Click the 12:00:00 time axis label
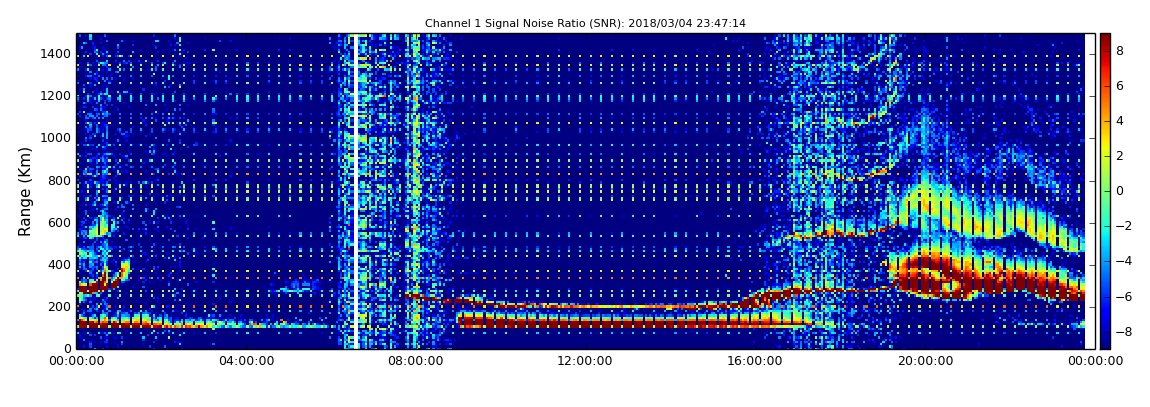Image resolution: width=1150 pixels, height=407 pixels. (585, 361)
